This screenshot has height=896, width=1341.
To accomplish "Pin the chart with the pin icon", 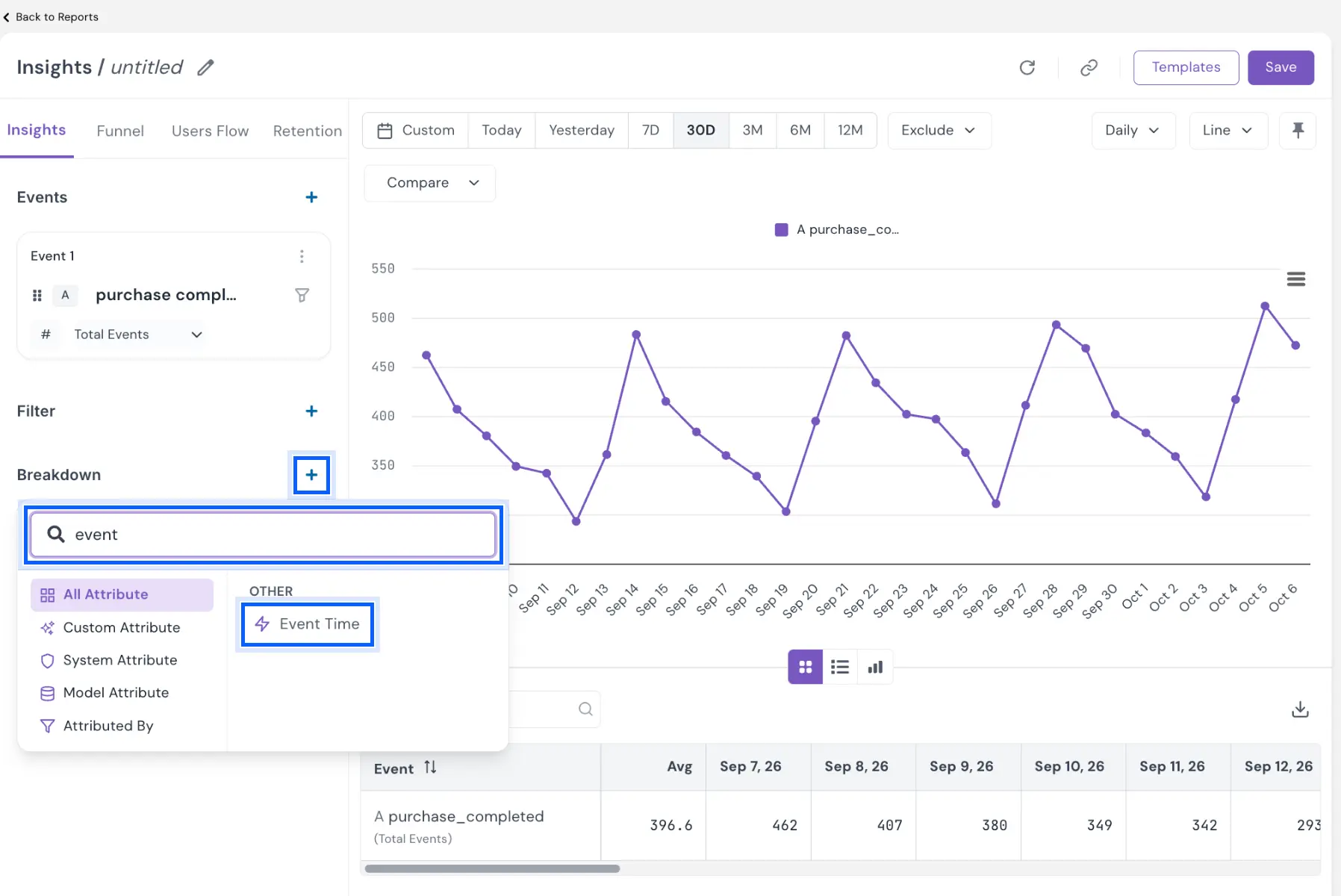I will [x=1298, y=131].
